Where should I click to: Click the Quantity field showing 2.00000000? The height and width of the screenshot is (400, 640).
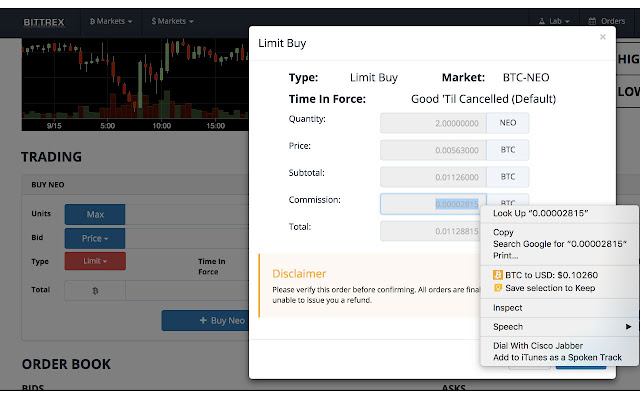tap(433, 123)
